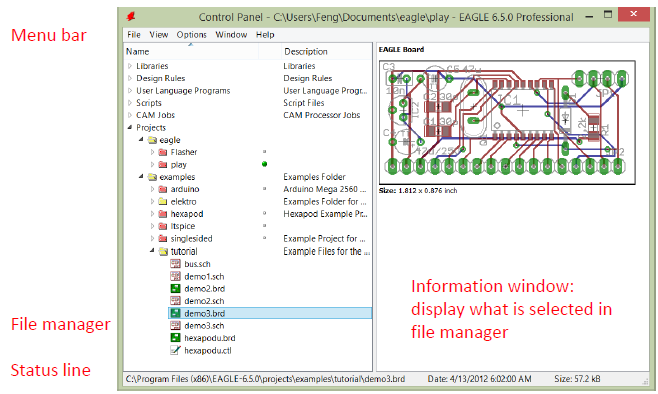
Task: Expand the Libraries tree node
Action: pos(130,66)
